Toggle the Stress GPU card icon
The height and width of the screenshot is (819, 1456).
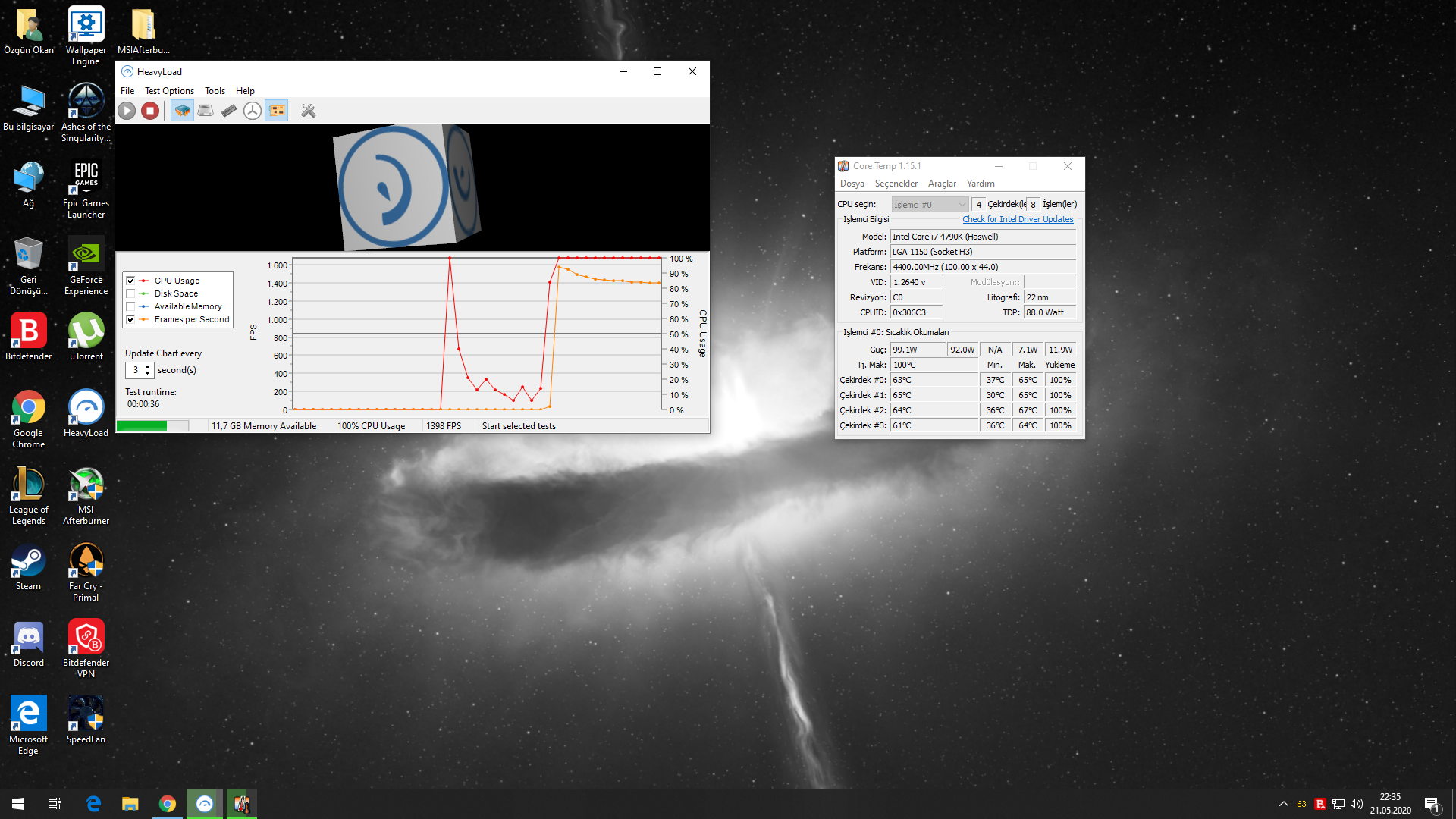(278, 111)
